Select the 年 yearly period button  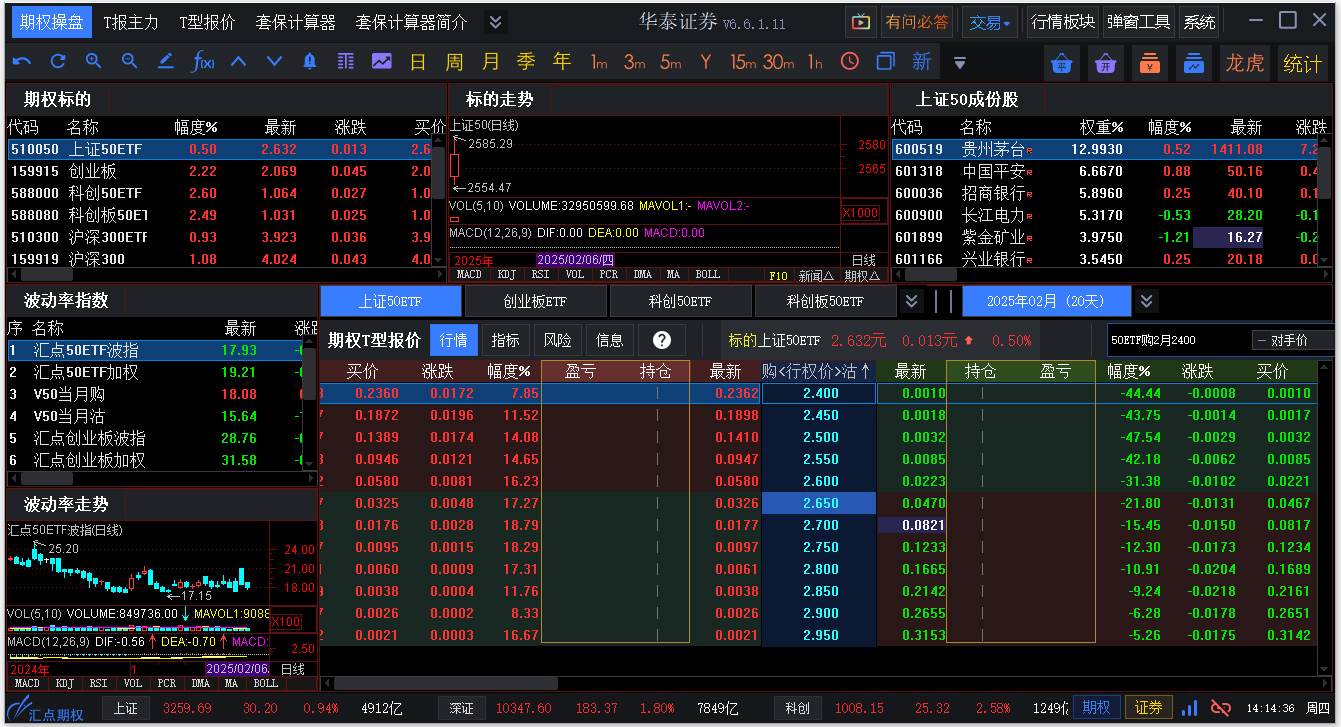point(562,62)
